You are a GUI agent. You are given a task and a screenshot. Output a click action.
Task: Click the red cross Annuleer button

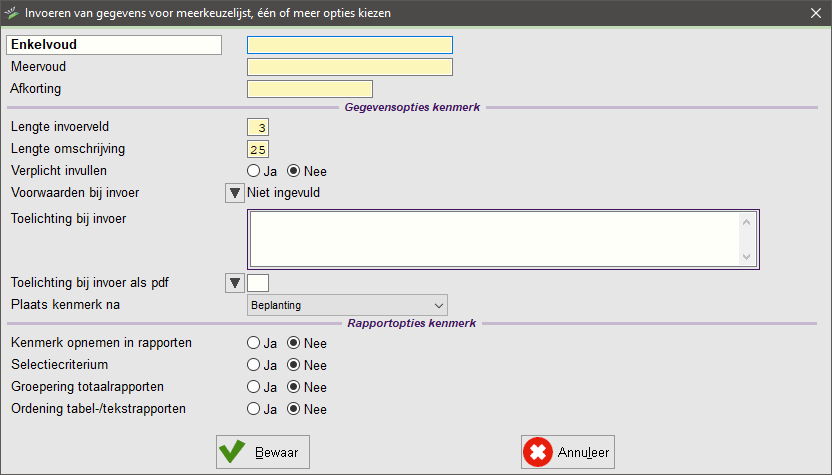567,452
